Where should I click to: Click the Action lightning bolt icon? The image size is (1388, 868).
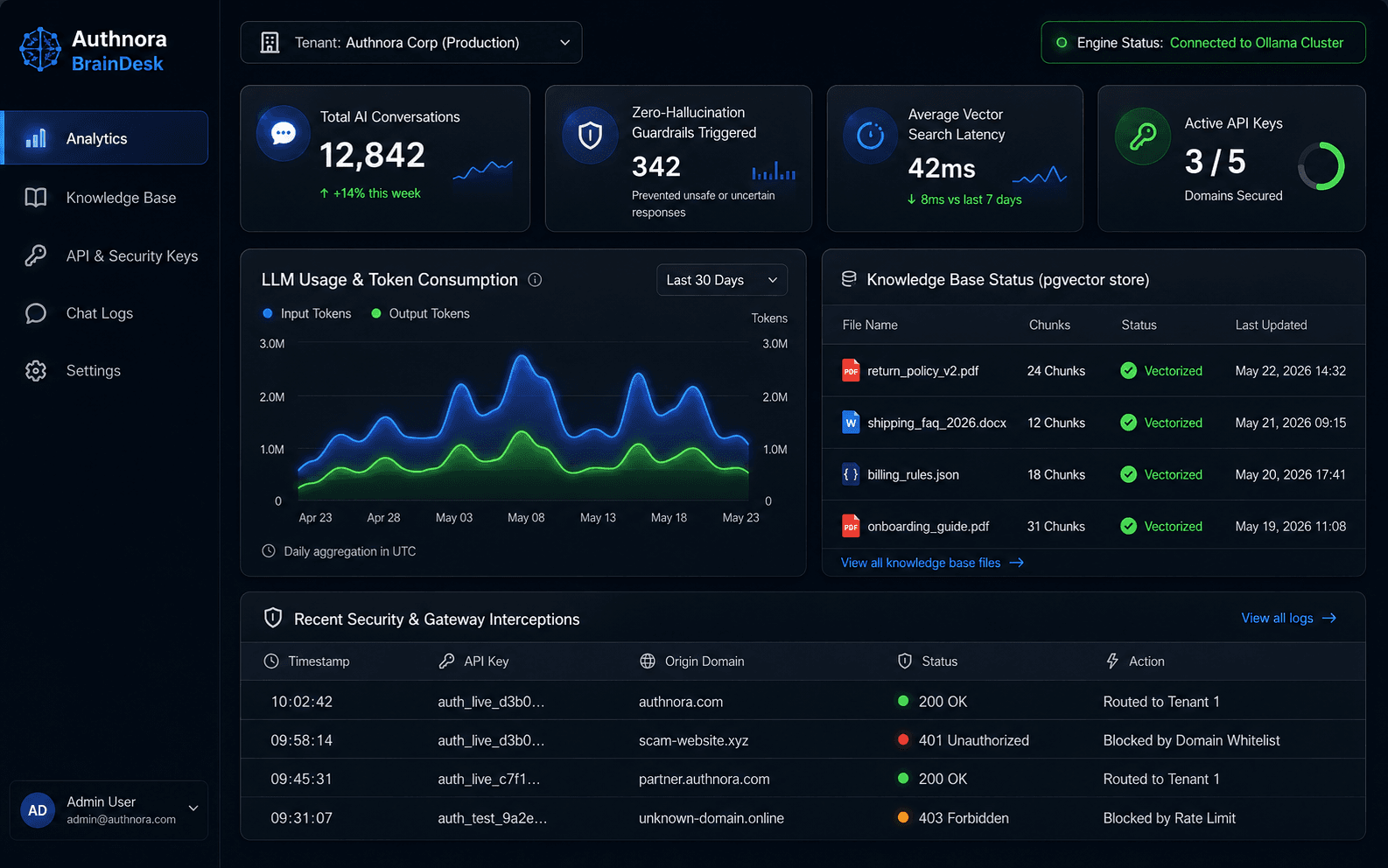[1112, 661]
